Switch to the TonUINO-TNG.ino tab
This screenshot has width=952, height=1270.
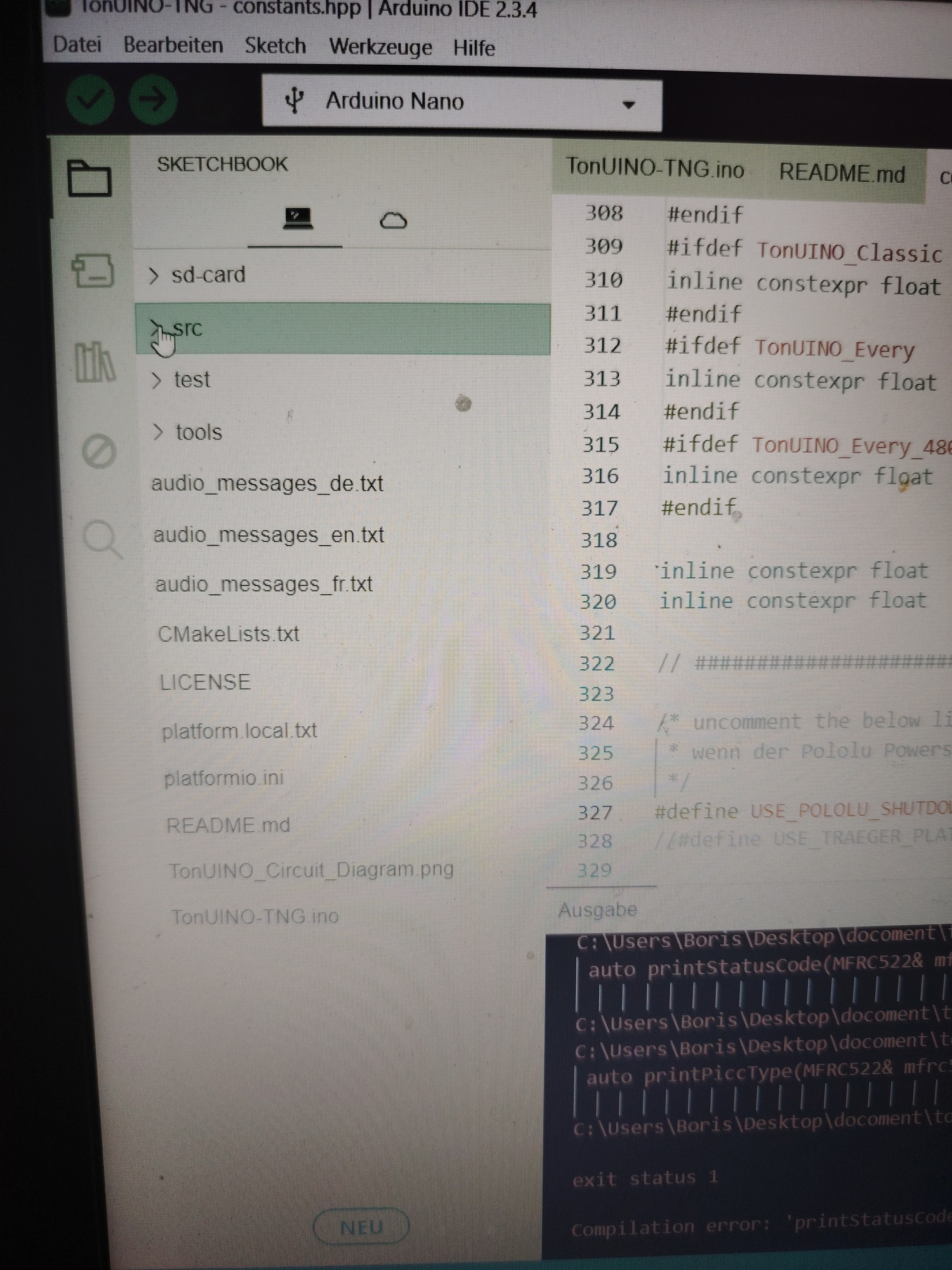654,168
